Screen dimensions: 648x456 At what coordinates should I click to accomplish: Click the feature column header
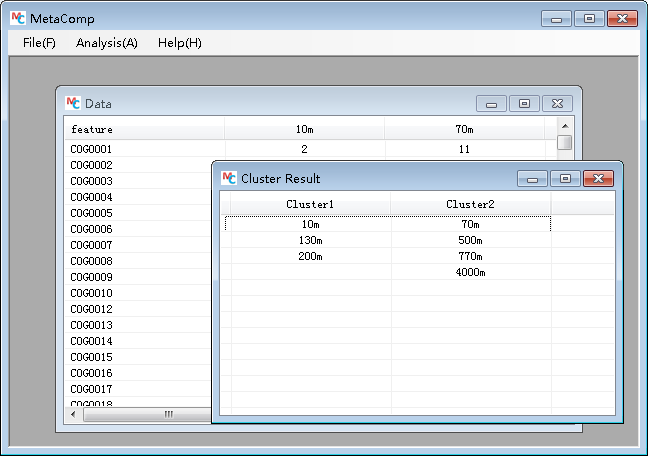[x=92, y=129]
